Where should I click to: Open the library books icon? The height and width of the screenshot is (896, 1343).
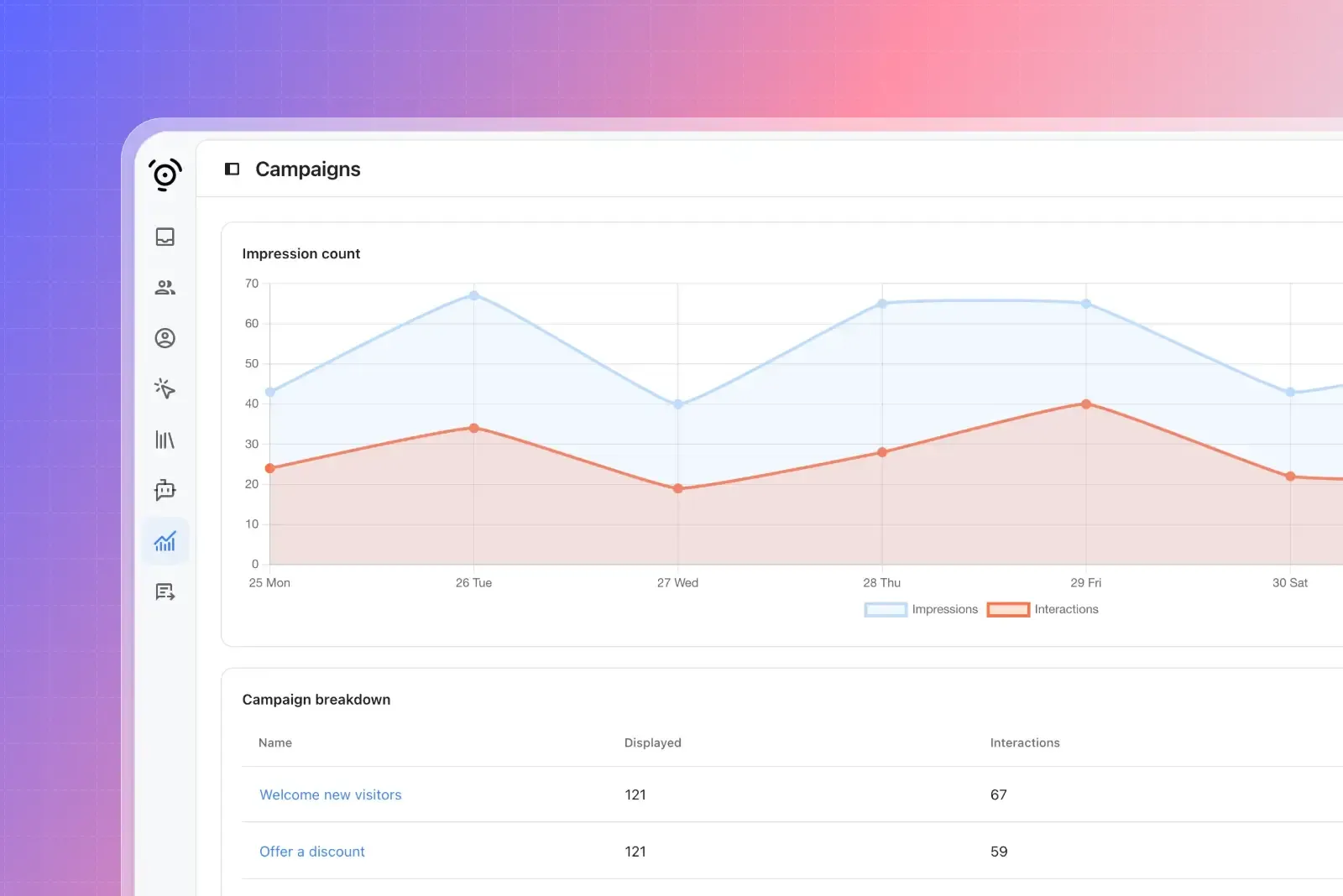[165, 440]
